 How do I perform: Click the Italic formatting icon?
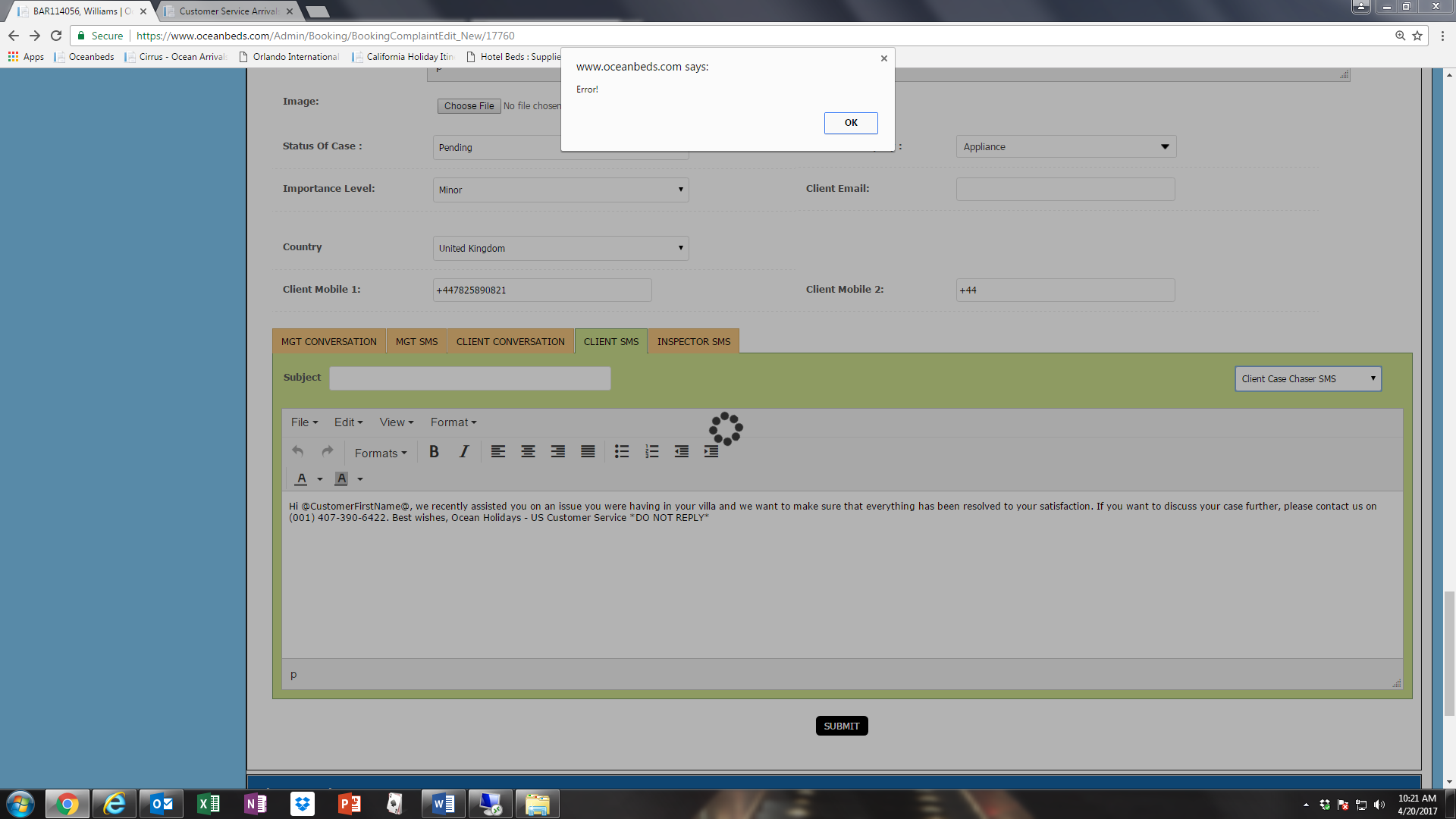tap(463, 452)
